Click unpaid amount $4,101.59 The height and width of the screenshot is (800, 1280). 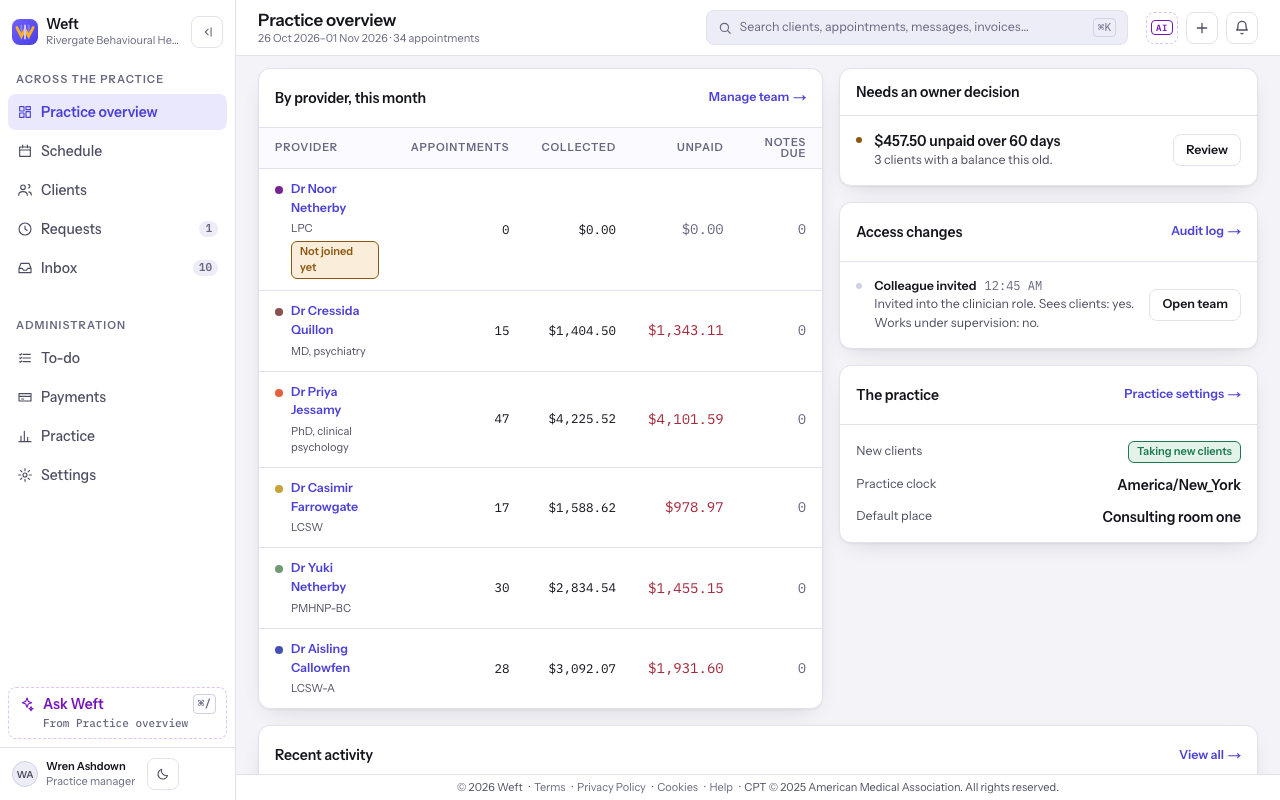(685, 420)
